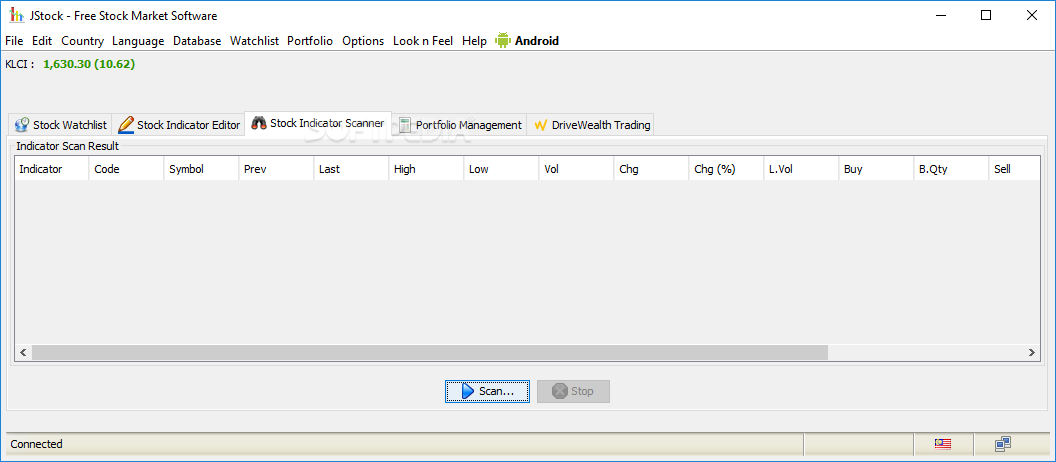
Task: Open the Edit menu
Action: click(42, 41)
